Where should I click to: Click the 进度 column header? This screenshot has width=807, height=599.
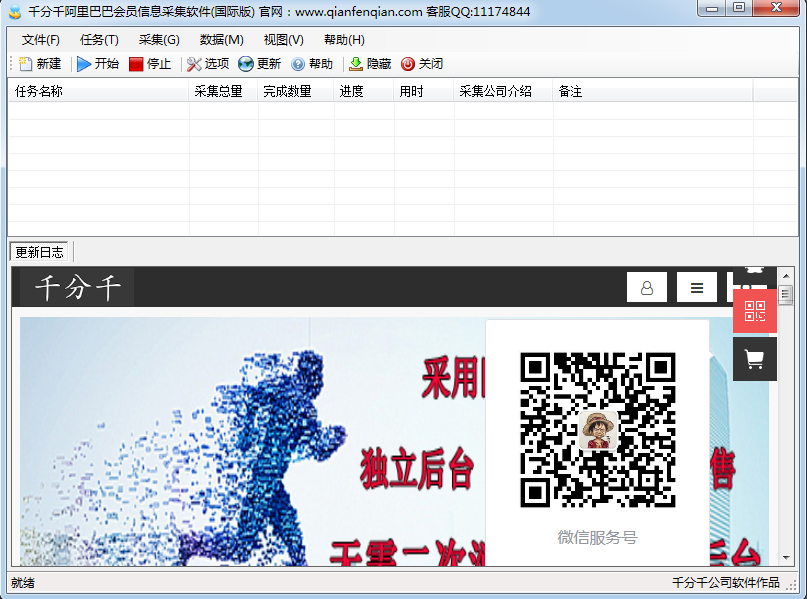tap(364, 92)
